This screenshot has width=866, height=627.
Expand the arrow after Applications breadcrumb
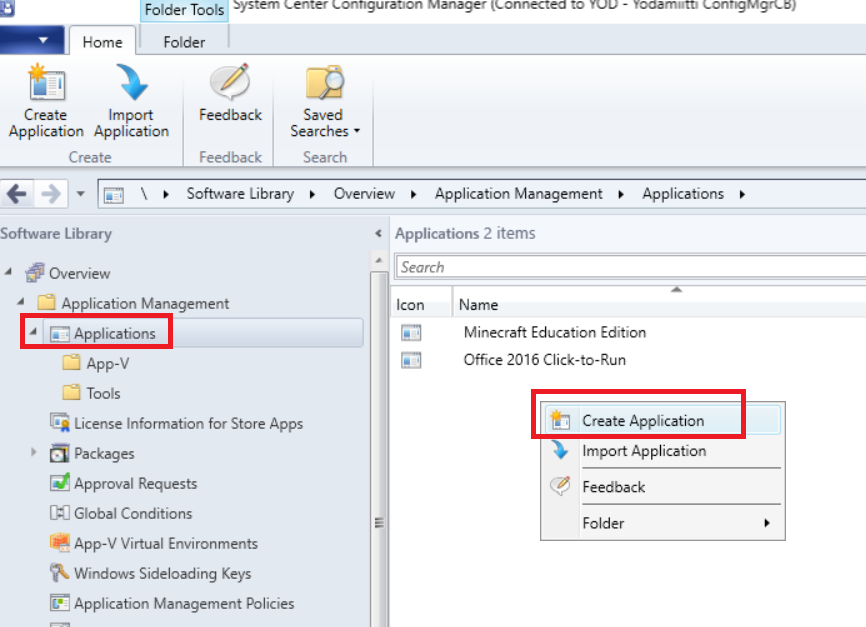coord(742,194)
